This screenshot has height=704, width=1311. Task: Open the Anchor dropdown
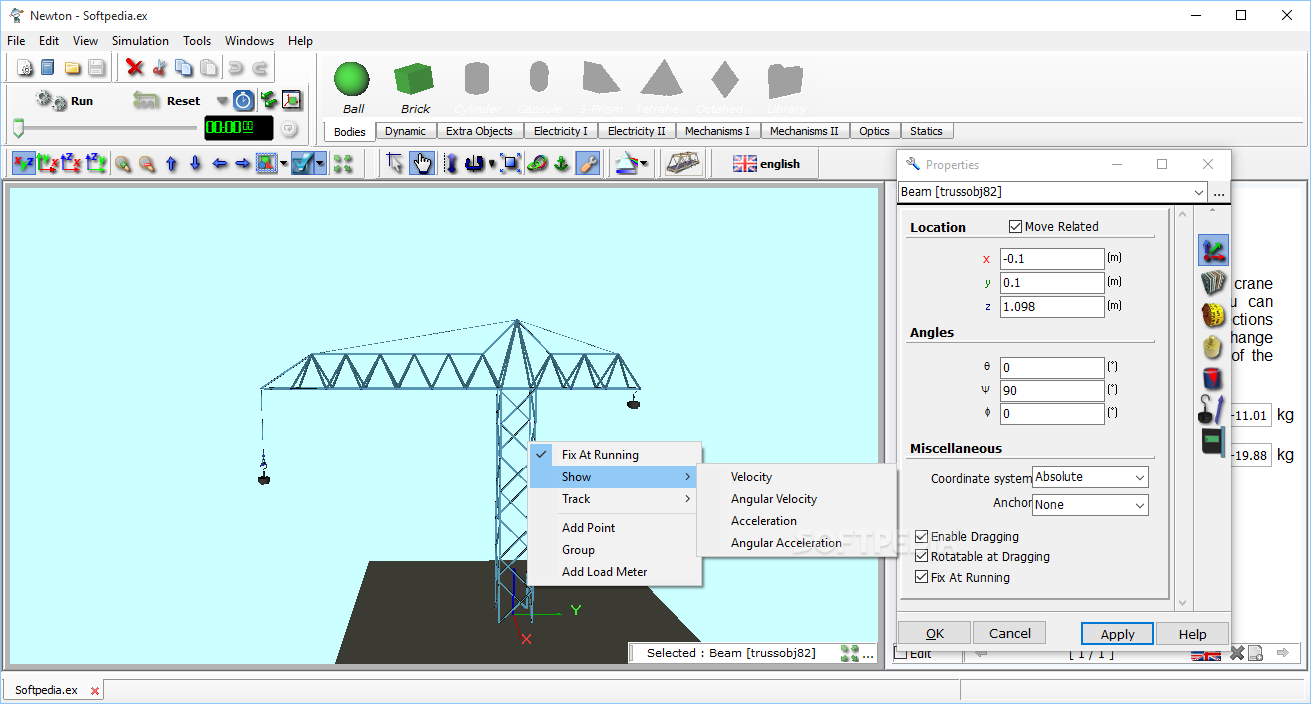1090,505
